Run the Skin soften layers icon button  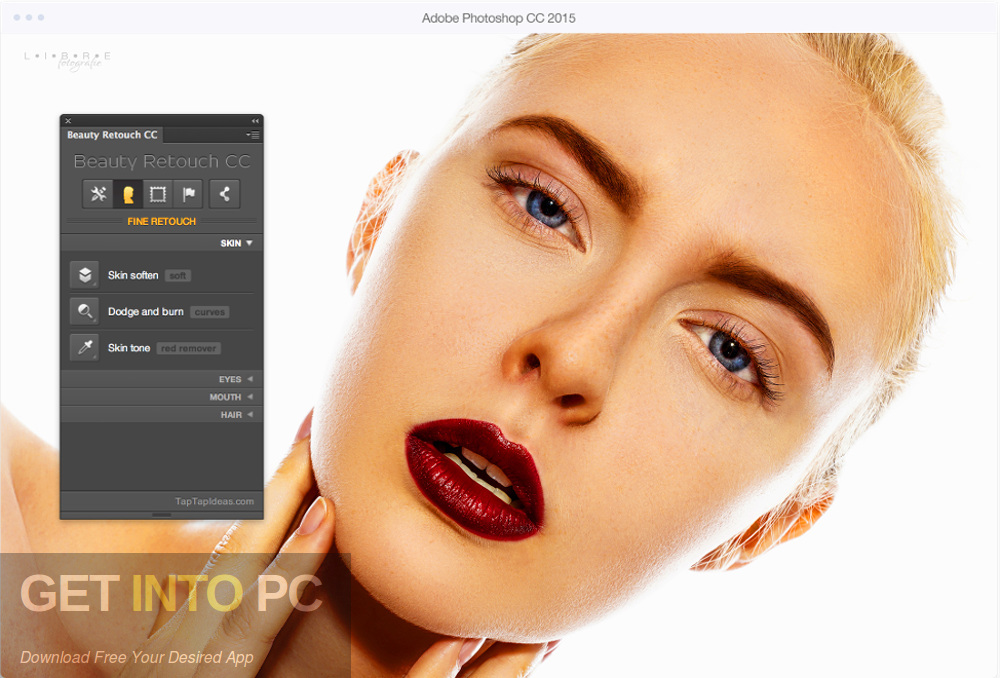point(84,275)
